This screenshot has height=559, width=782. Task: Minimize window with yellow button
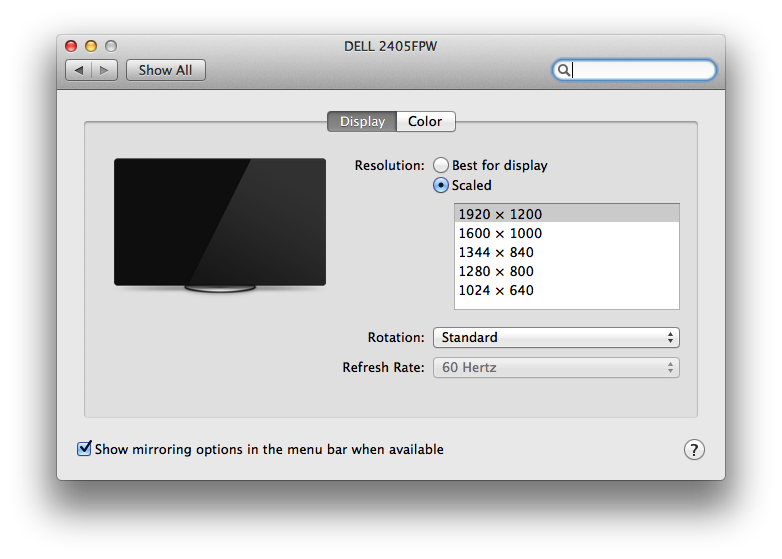click(x=91, y=46)
